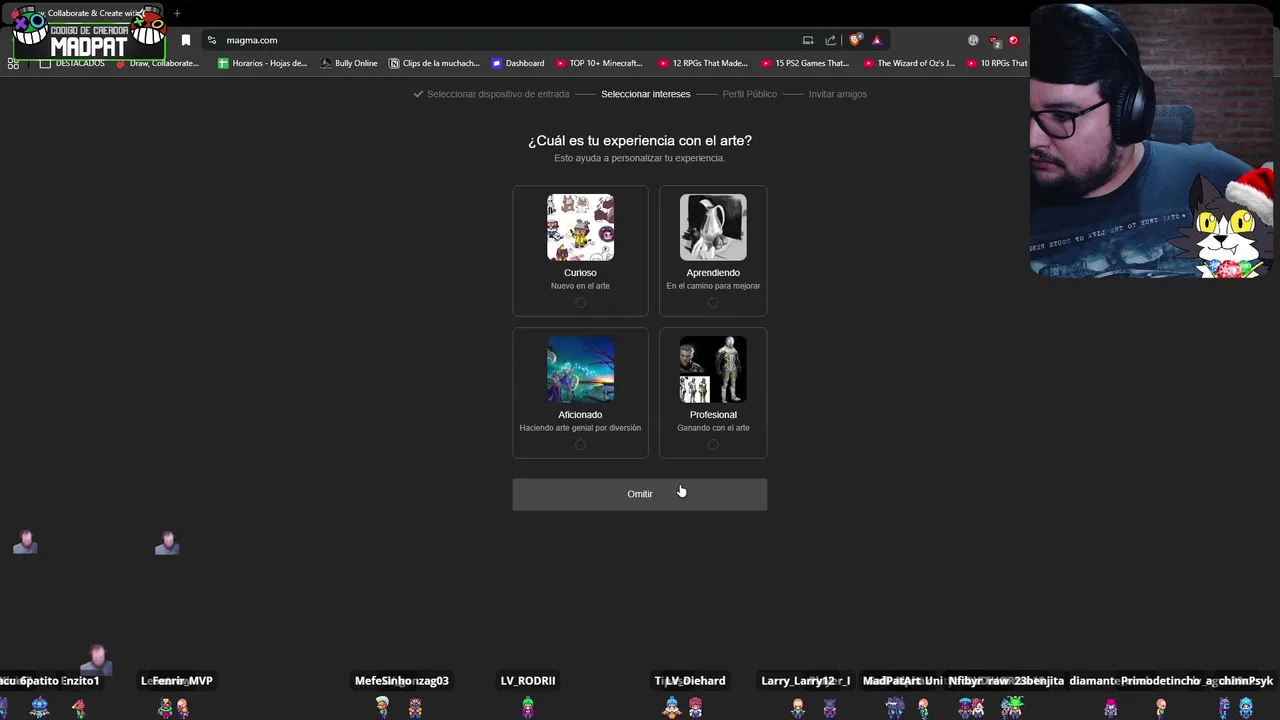1280x720 pixels.
Task: Click 'Esto ayuda a personalizar tu experiencia' text
Action: point(640,158)
